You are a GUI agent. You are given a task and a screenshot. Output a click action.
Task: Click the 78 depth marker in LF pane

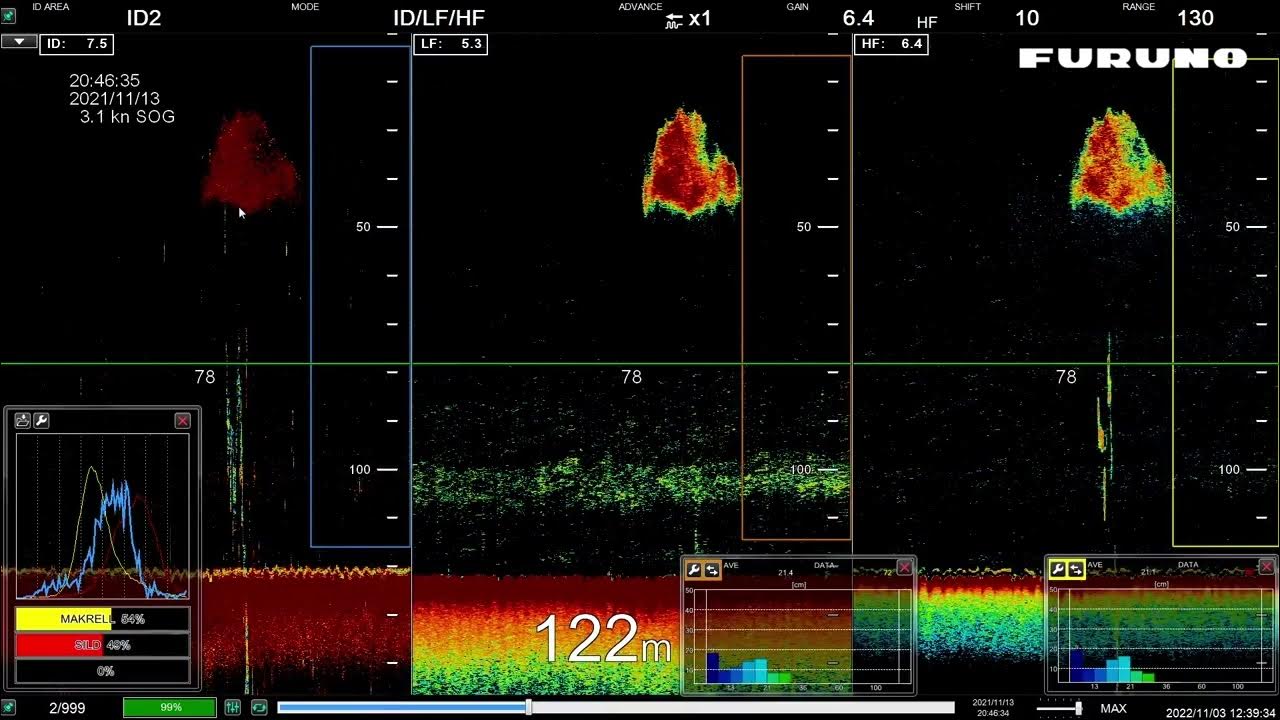tap(631, 377)
